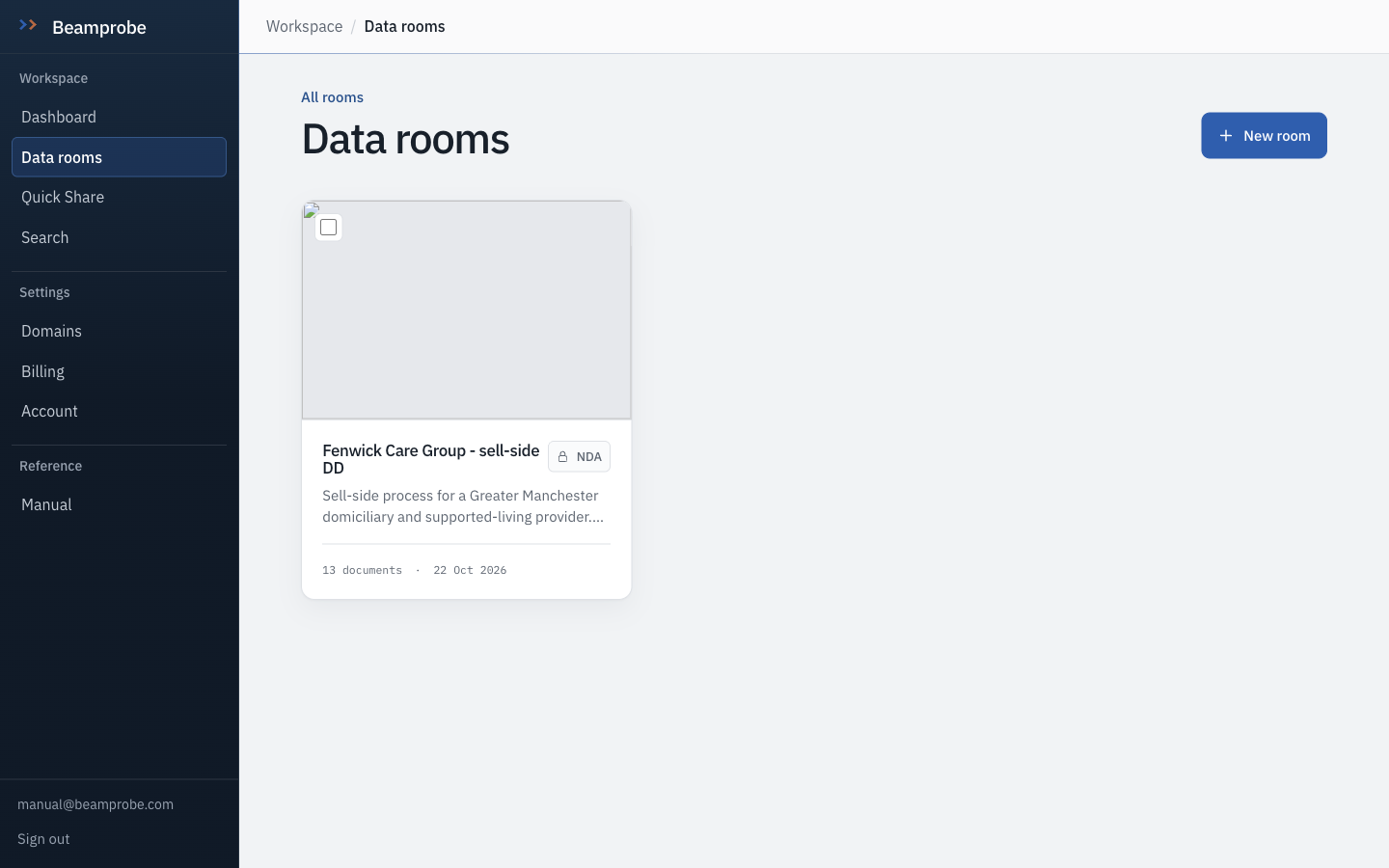Screen dimensions: 1389x868
Task: Click the Fenwick Care Group - sell-side DD title
Action: coord(431,459)
